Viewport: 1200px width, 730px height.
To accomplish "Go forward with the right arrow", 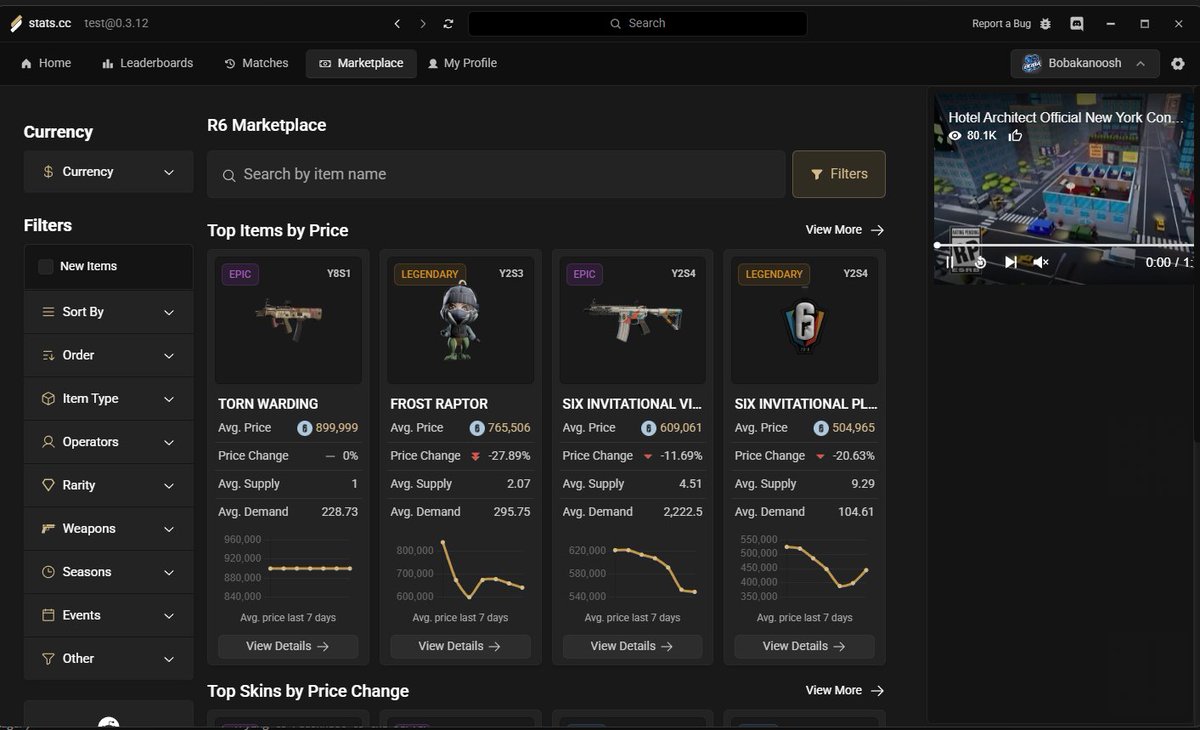I will pyautogui.click(x=423, y=23).
